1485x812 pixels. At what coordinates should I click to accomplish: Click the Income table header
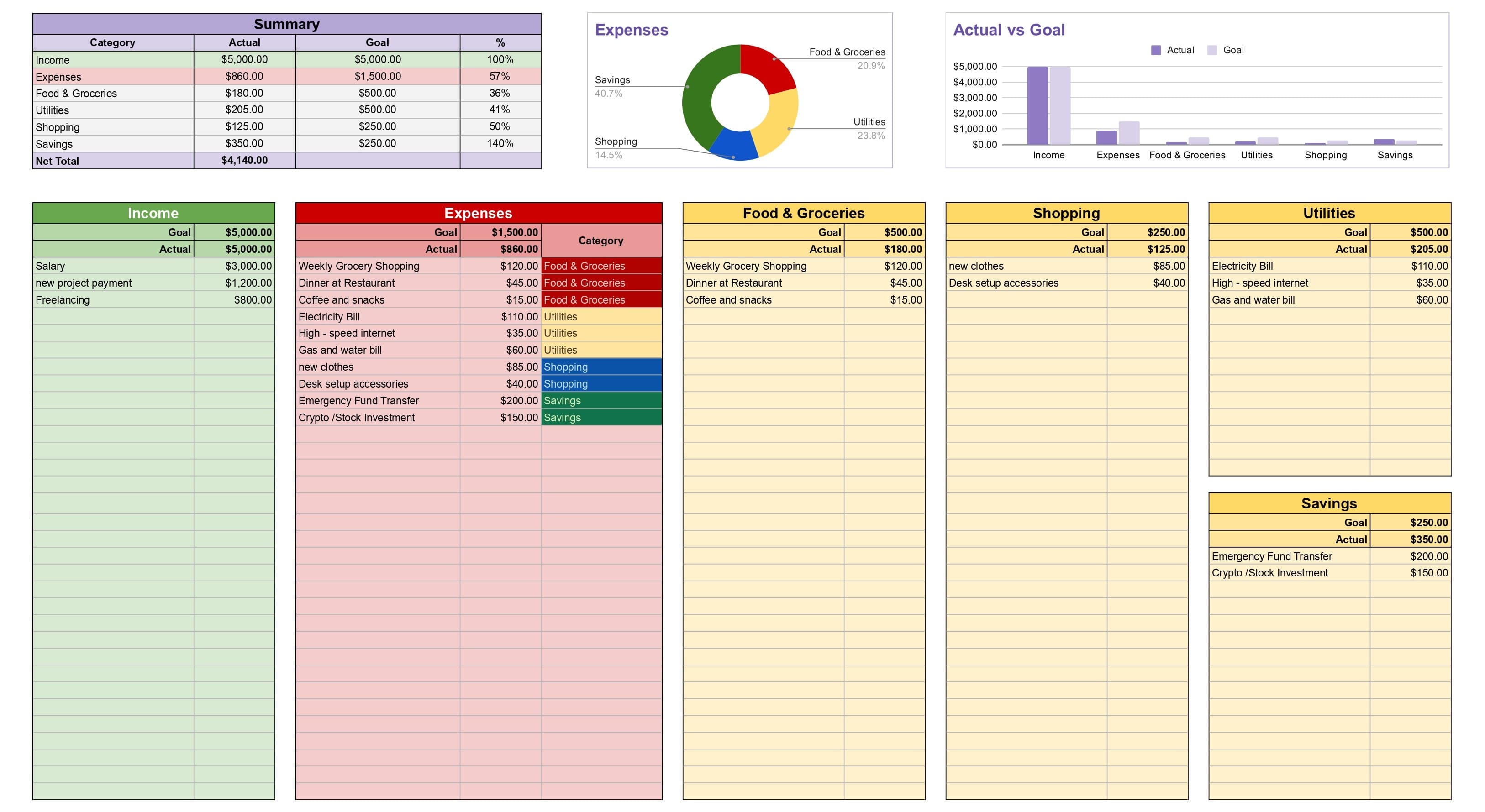click(153, 213)
